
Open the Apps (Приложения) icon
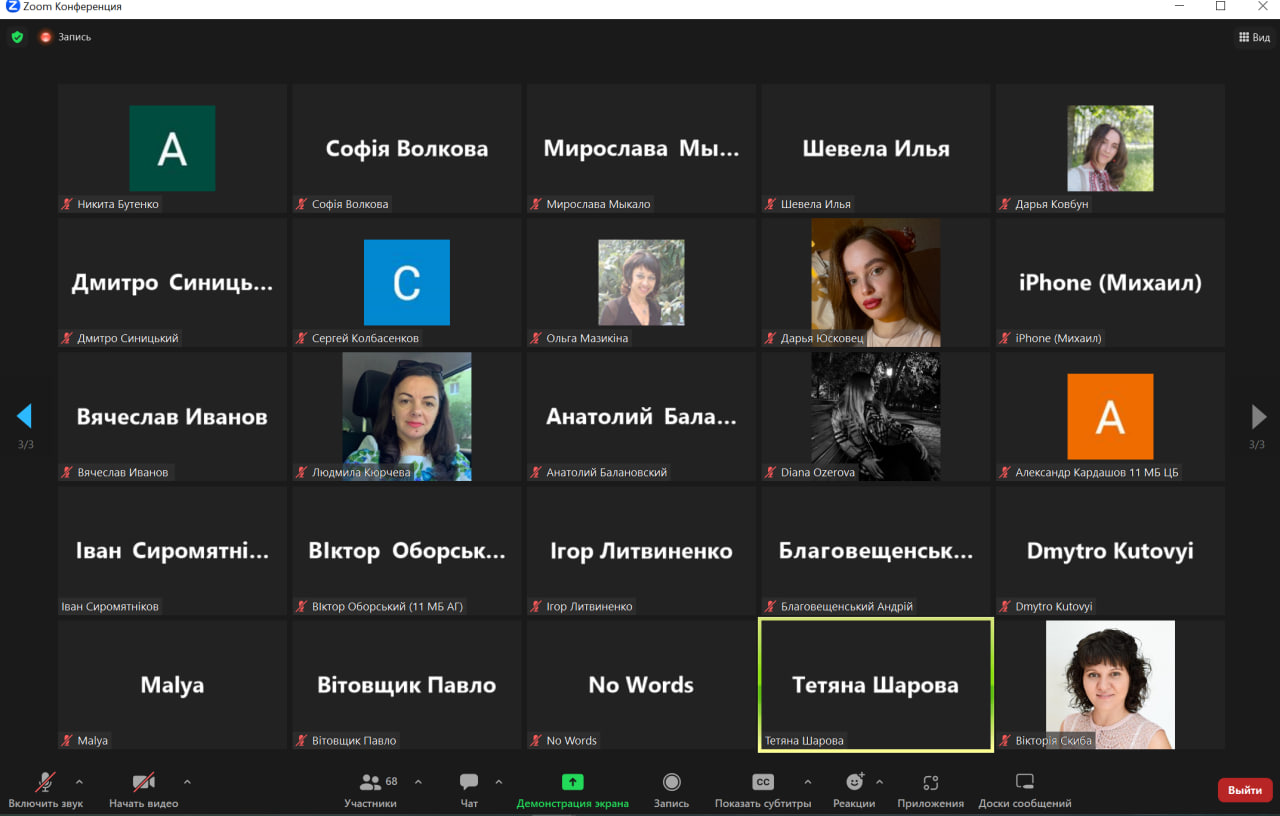[930, 782]
